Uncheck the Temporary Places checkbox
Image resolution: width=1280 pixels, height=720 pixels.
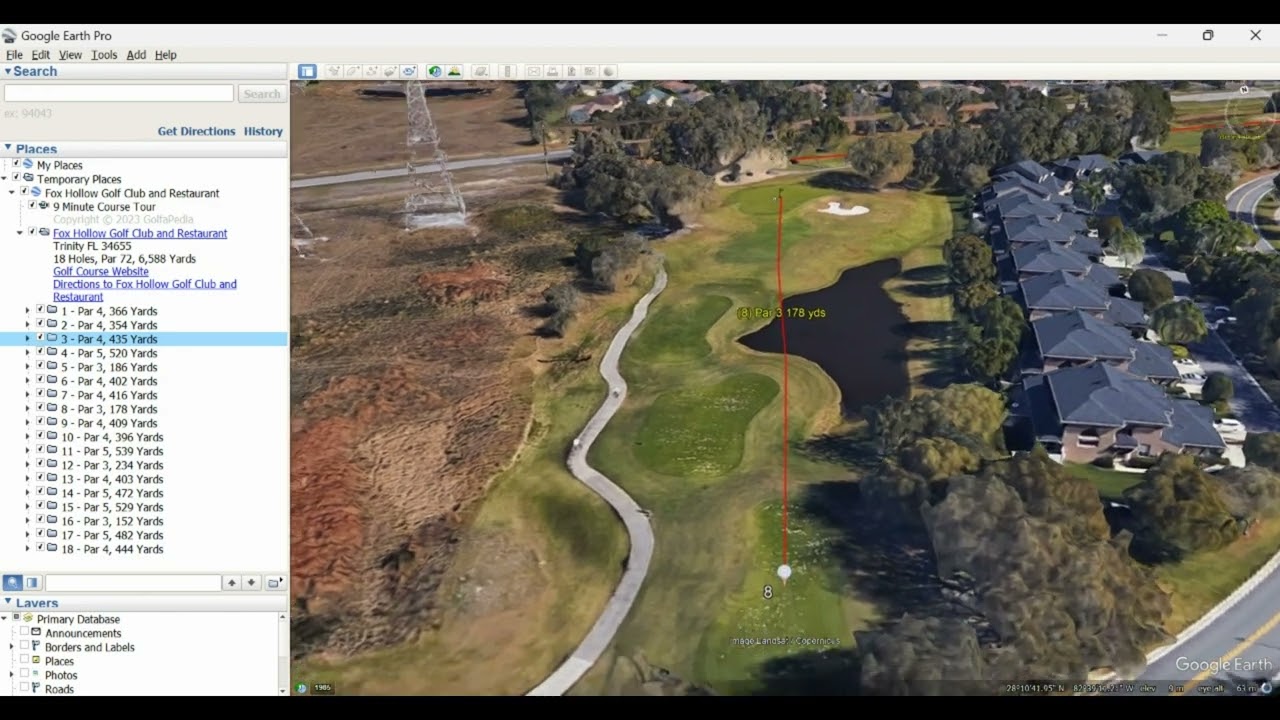point(16,178)
